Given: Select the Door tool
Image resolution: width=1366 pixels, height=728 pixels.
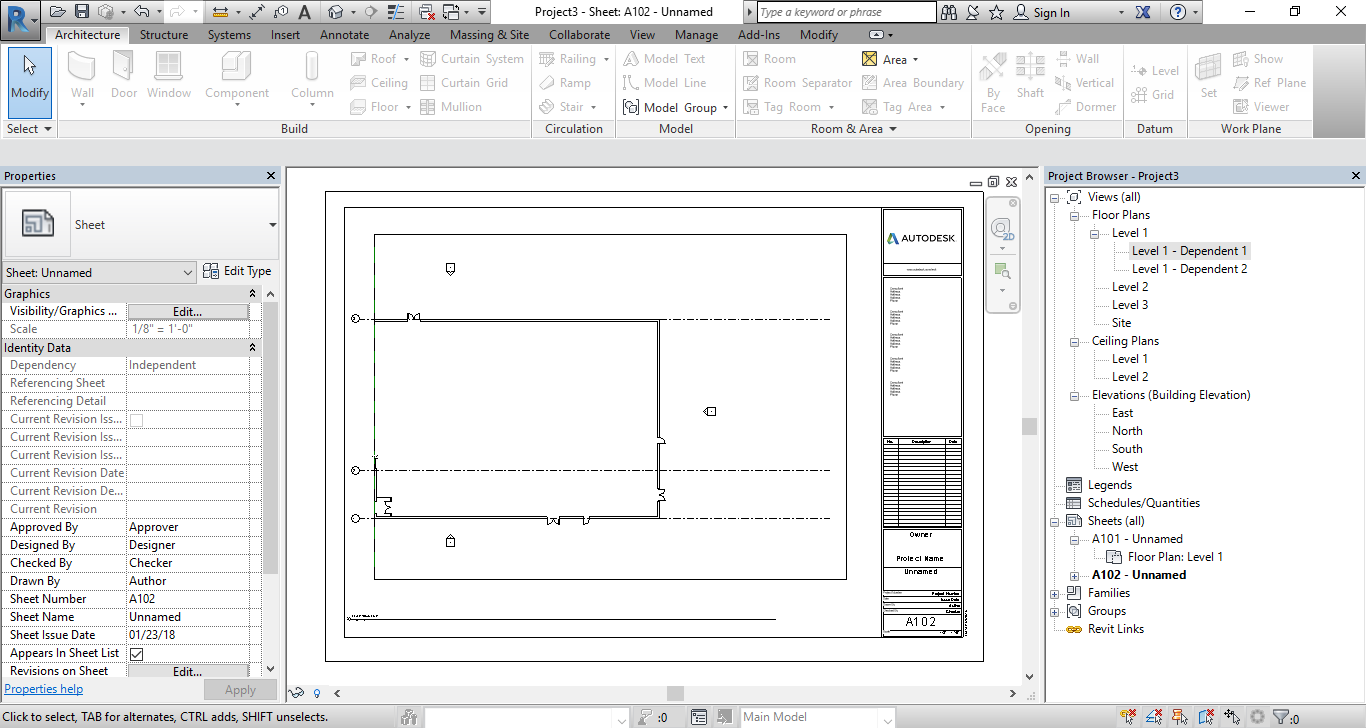Looking at the screenshot, I should click(124, 76).
